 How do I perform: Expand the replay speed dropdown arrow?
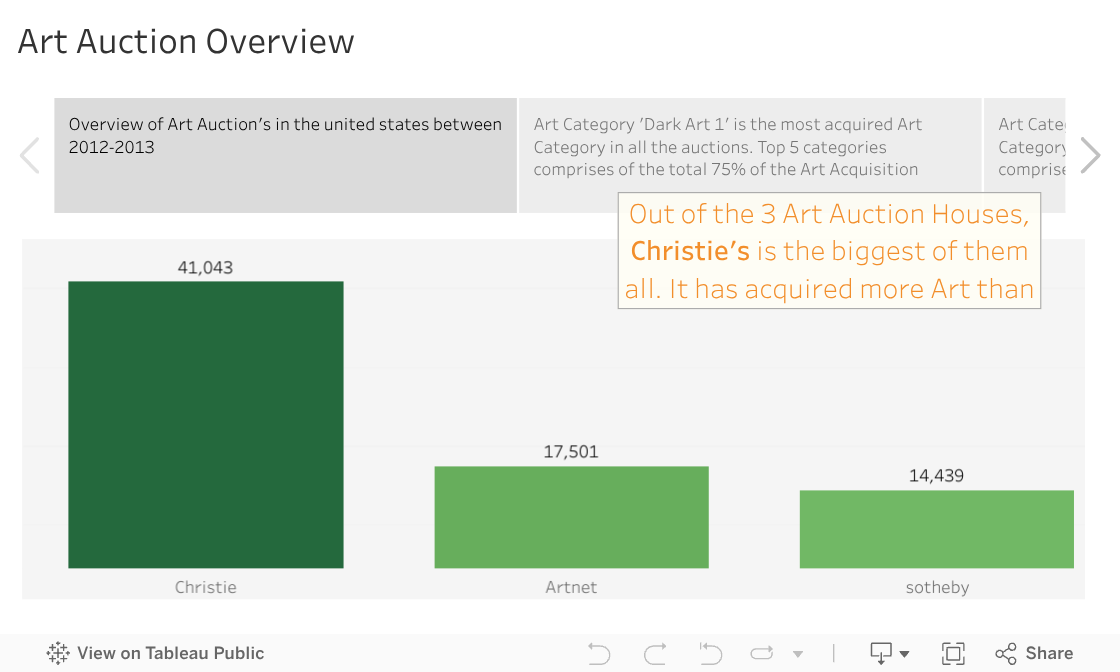pyautogui.click(x=798, y=655)
